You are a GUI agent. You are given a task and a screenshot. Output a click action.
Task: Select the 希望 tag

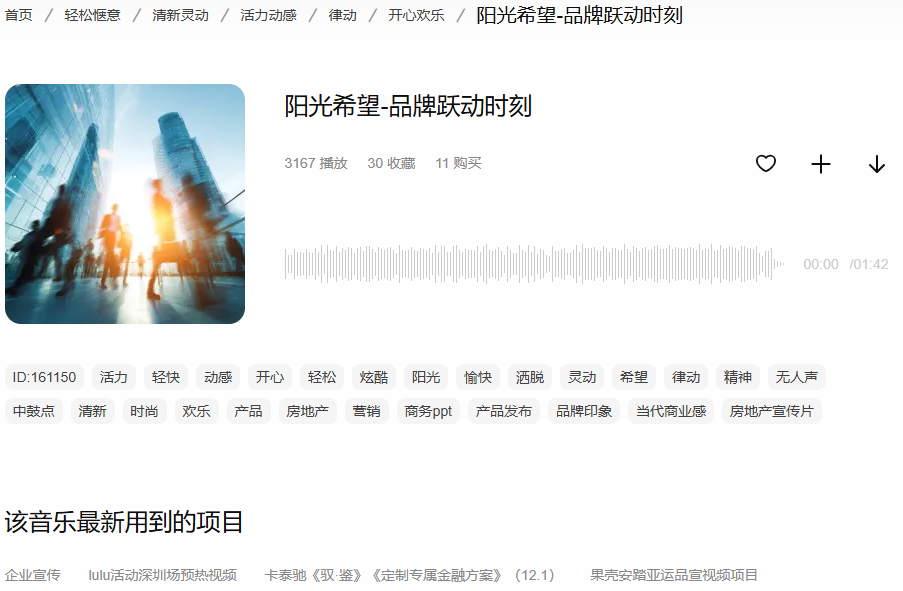pyautogui.click(x=633, y=377)
